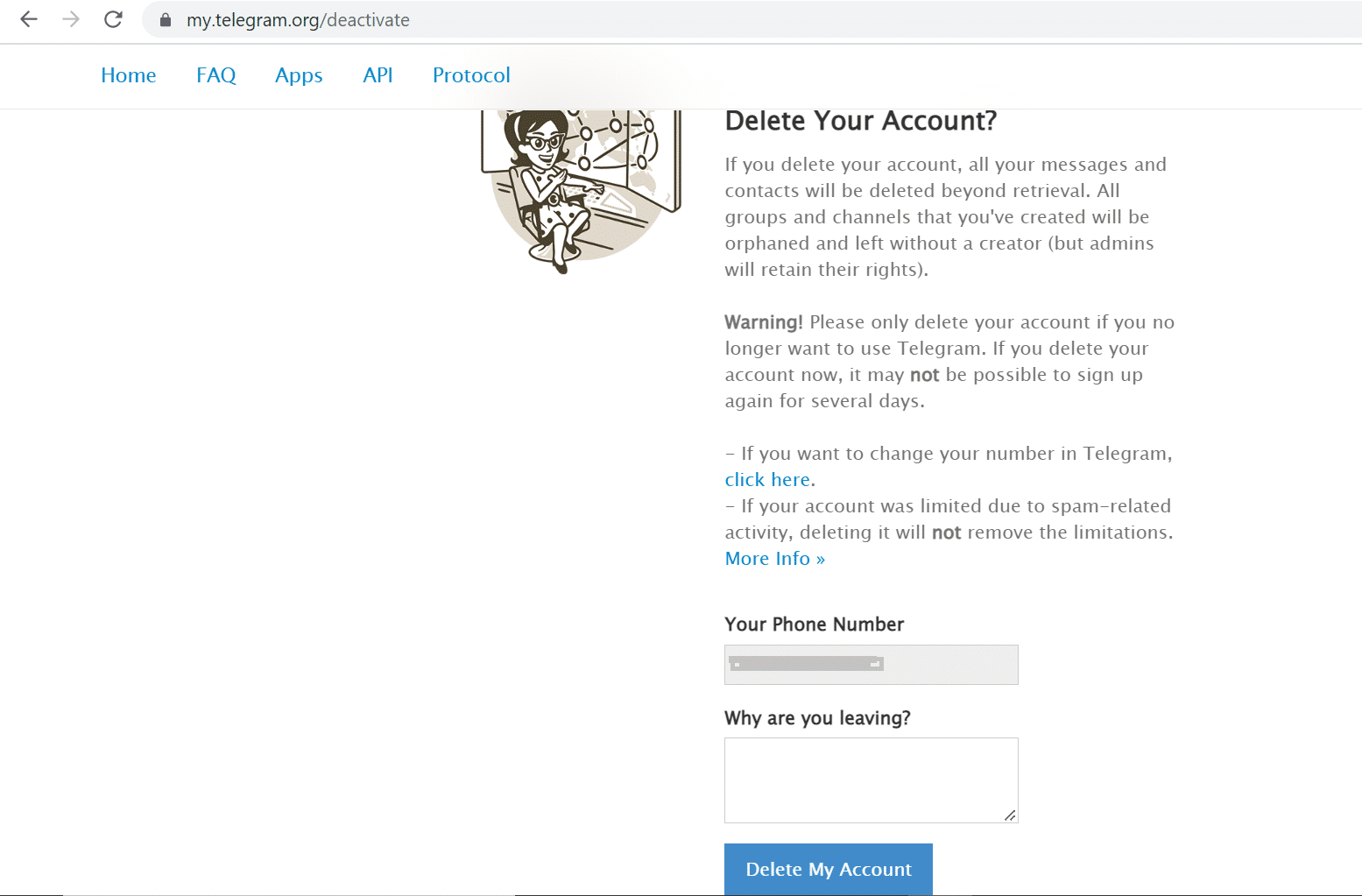The image size is (1362, 896).
Task: Open the FAQ nav link
Action: (216, 75)
